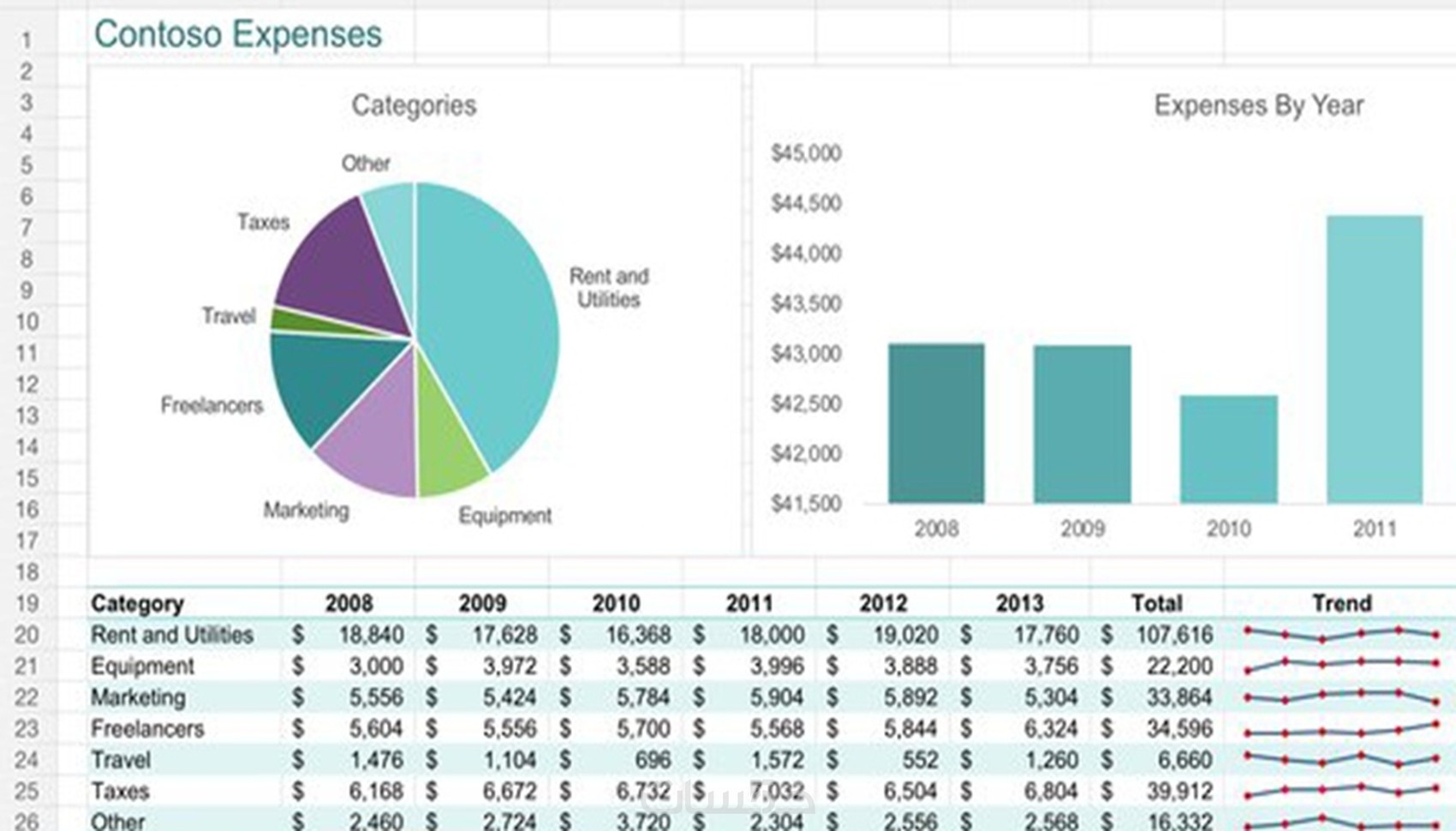Select row 20 using its row header
This screenshot has width=1456, height=831.
tap(27, 635)
